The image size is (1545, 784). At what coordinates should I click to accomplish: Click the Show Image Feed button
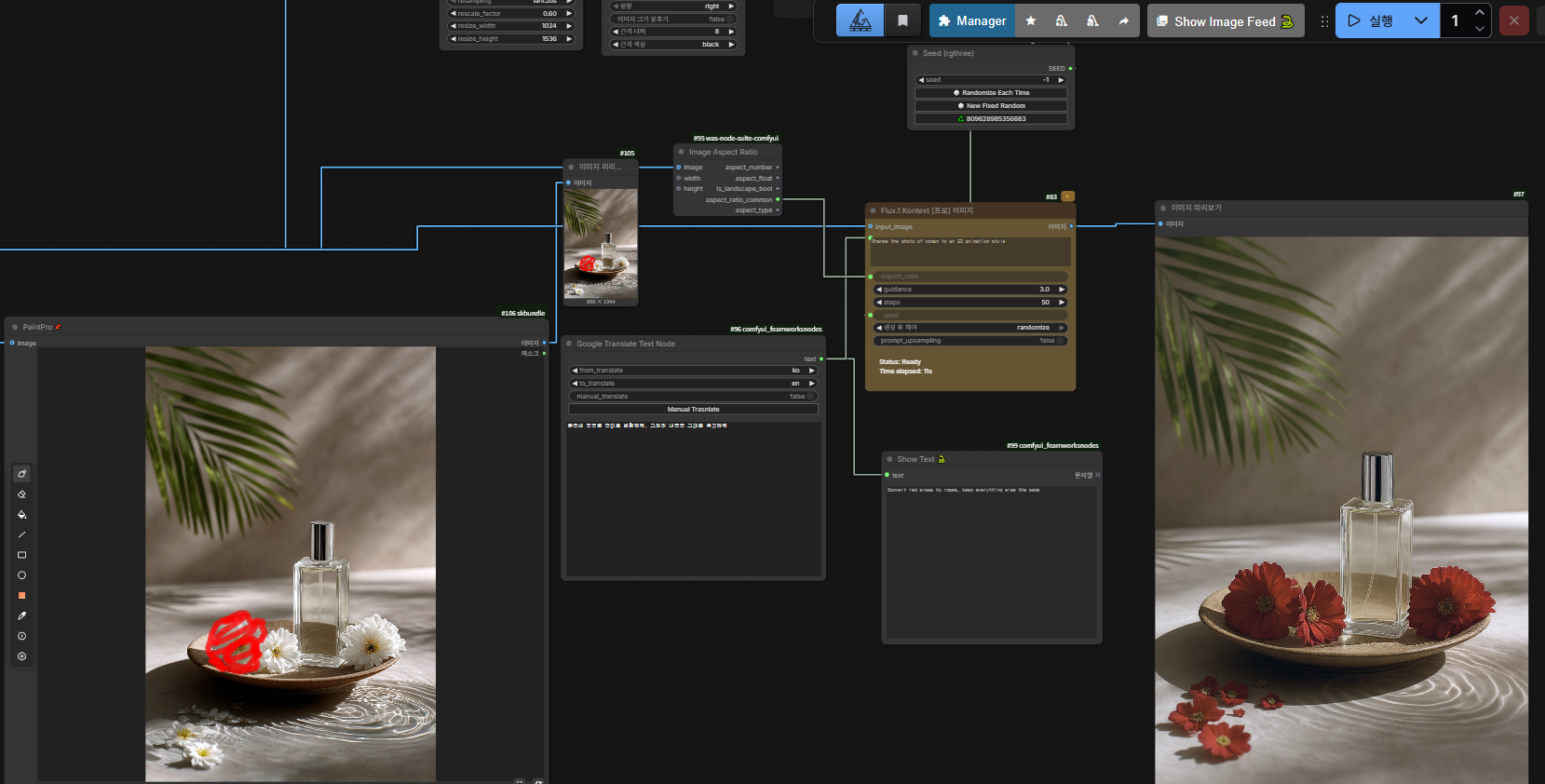click(1225, 20)
